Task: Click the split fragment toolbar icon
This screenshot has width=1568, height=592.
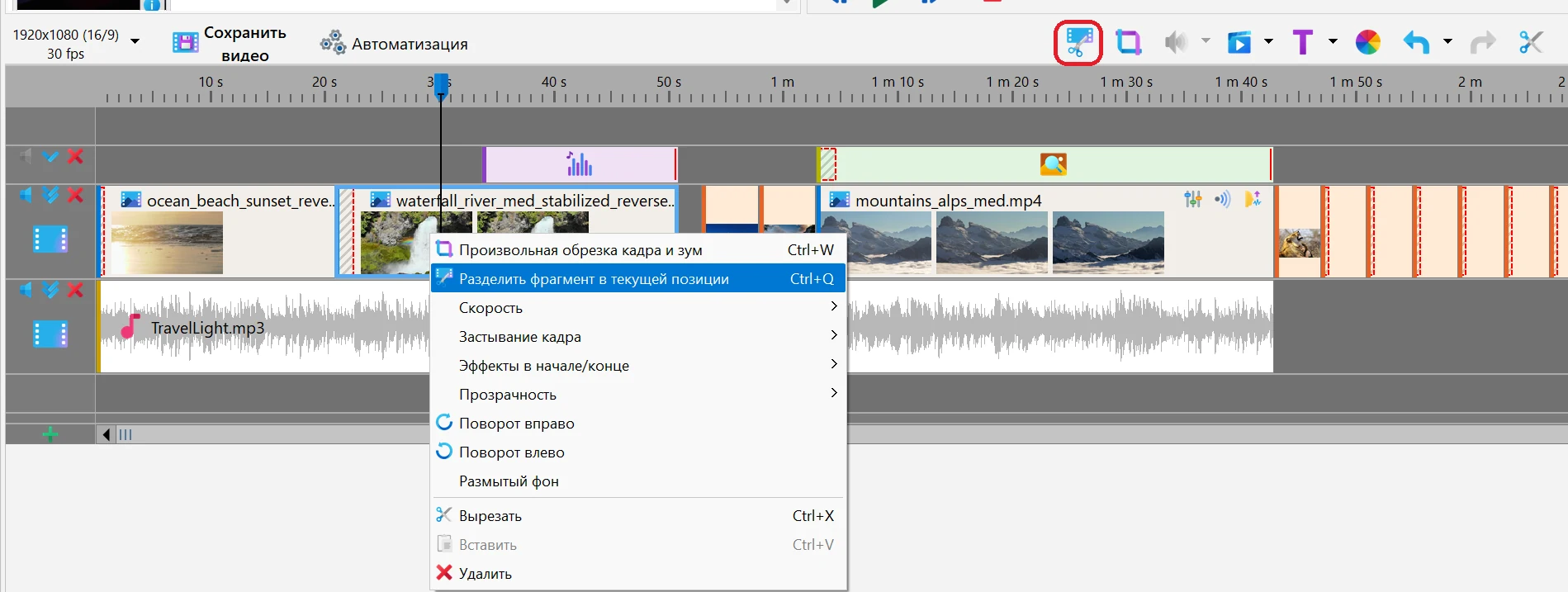Action: [1078, 42]
